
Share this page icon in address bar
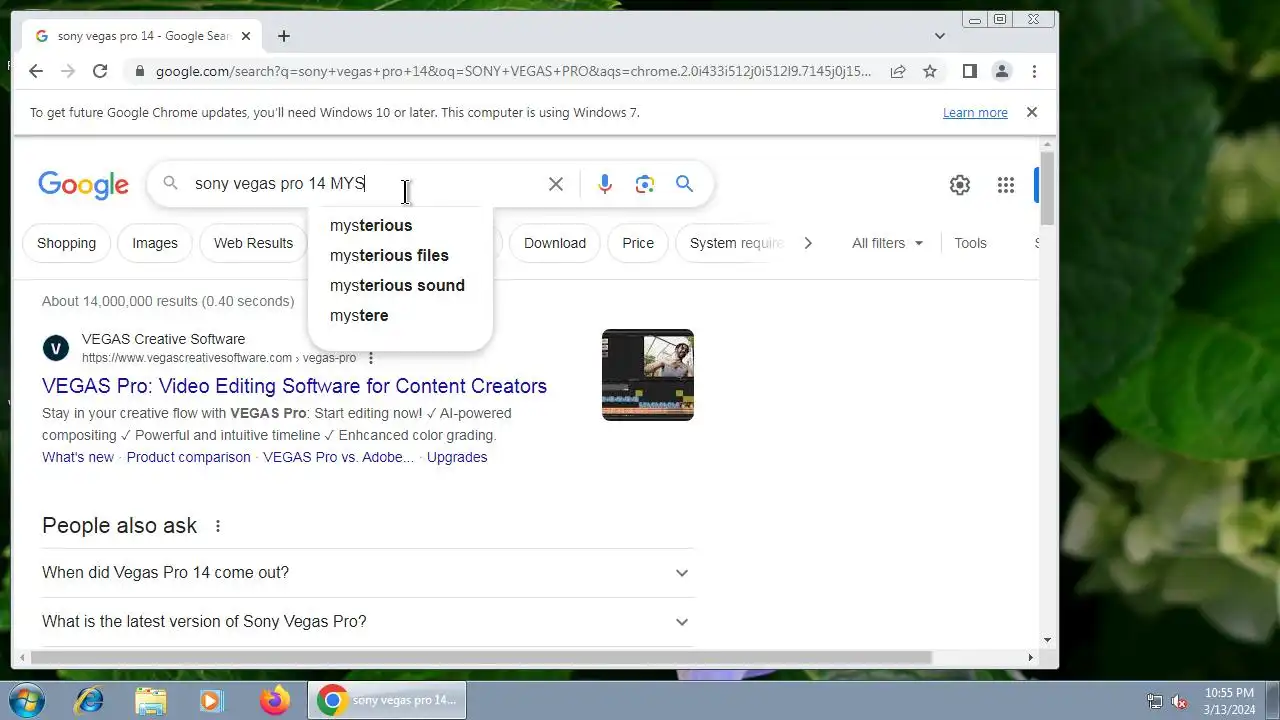coord(898,71)
